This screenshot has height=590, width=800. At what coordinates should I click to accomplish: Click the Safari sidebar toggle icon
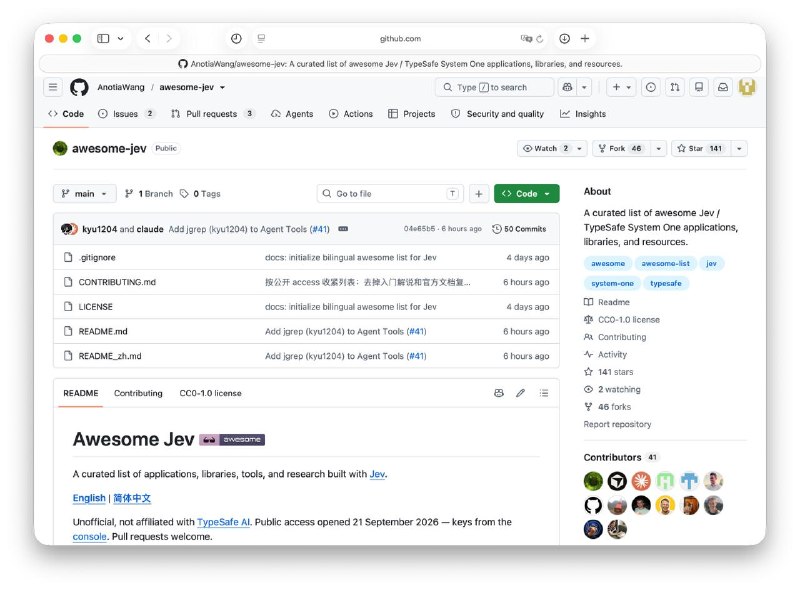[x=103, y=38]
